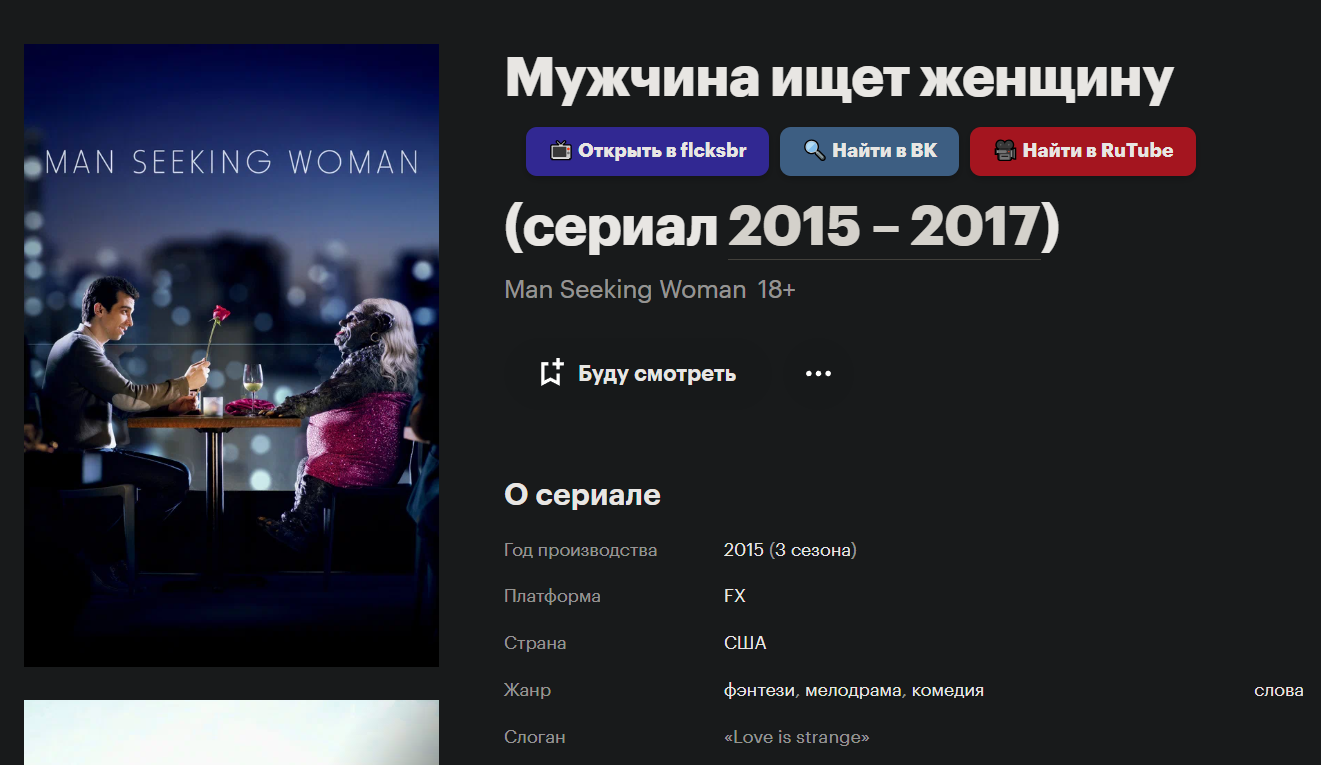This screenshot has width=1321, height=765.
Task: Click the Платформа label
Action: 553,596
